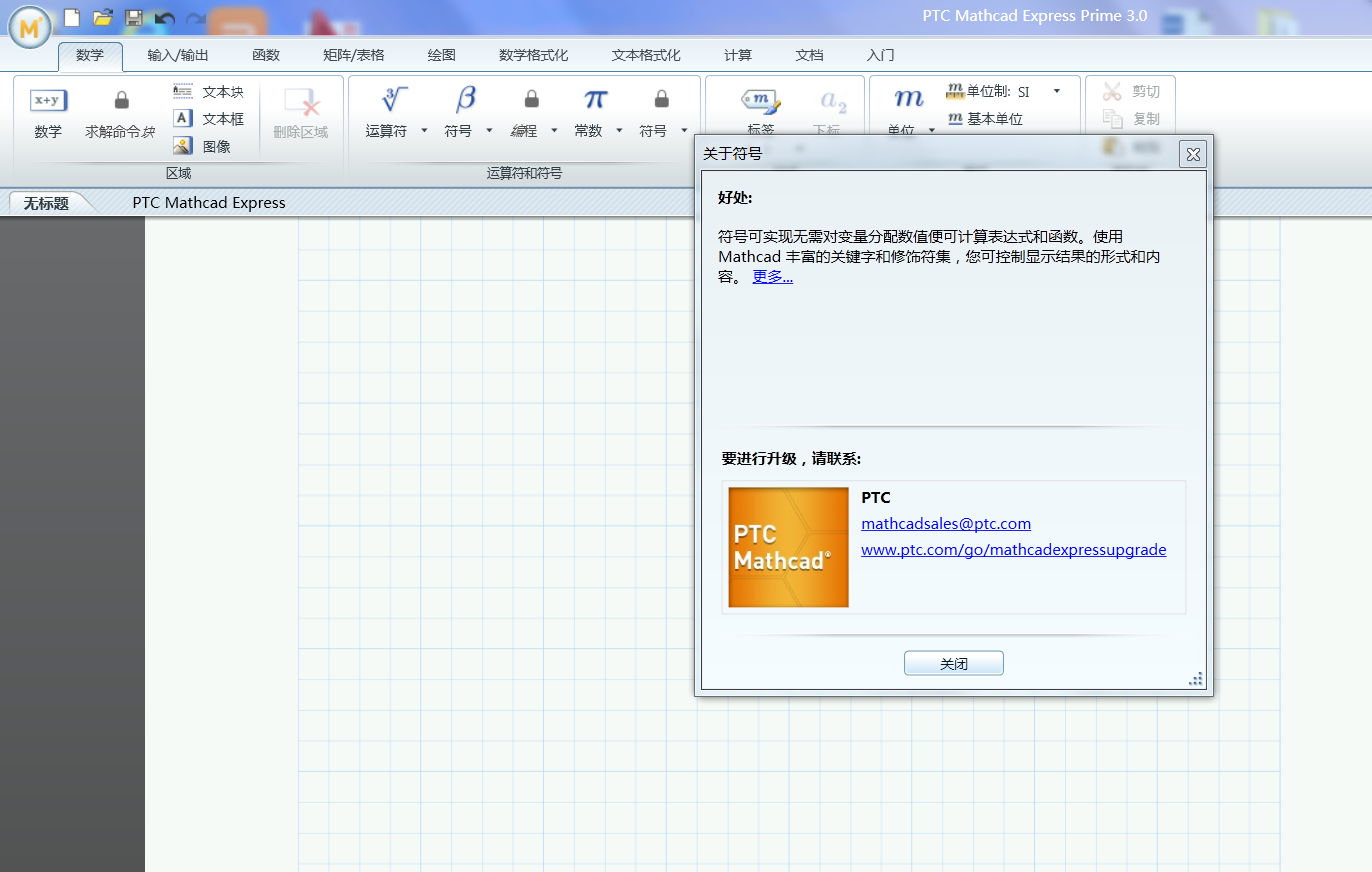
Task: Click the open file folder icon
Action: pyautogui.click(x=102, y=17)
